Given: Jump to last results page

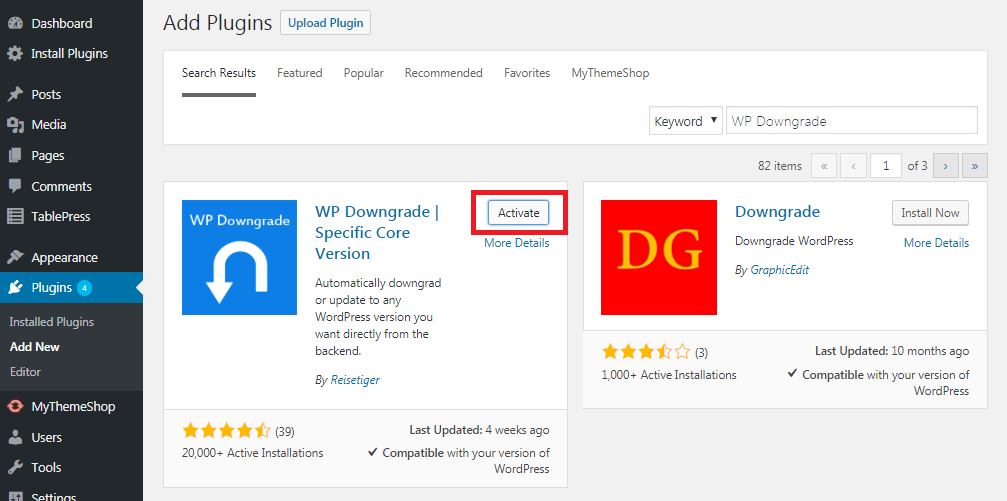Looking at the screenshot, I should [975, 166].
